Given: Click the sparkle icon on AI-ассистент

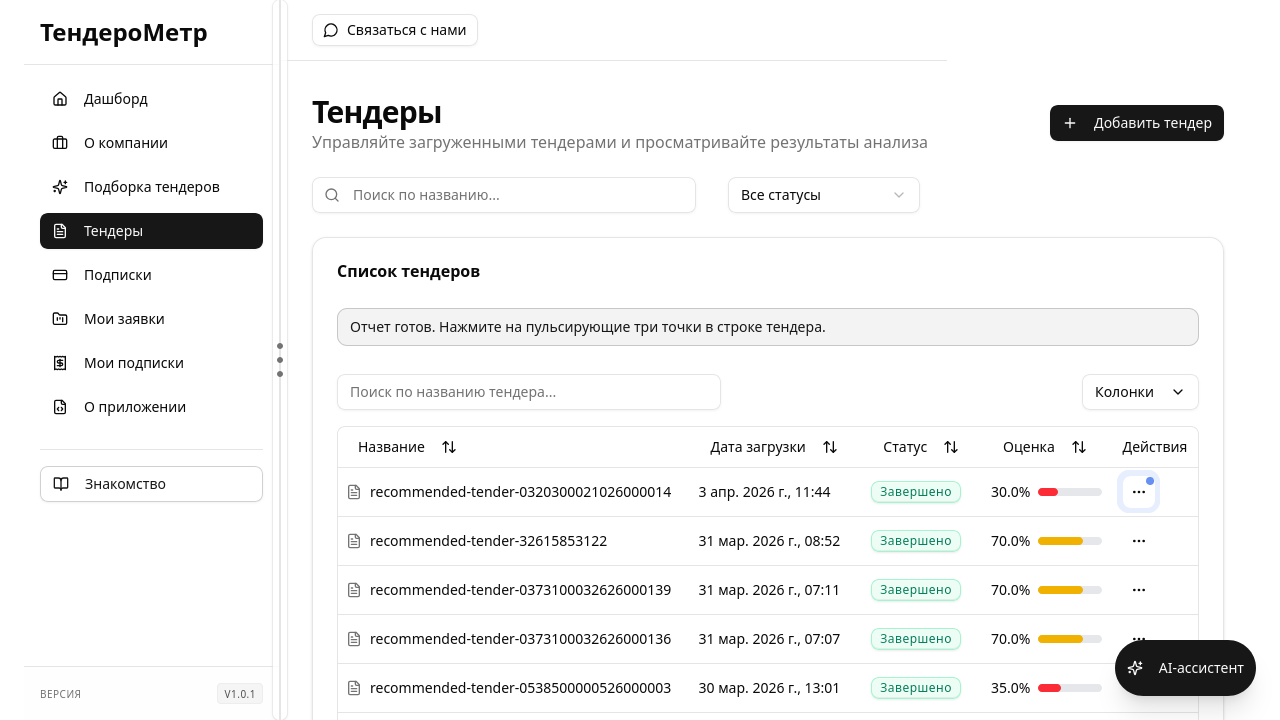Looking at the screenshot, I should point(1135,668).
